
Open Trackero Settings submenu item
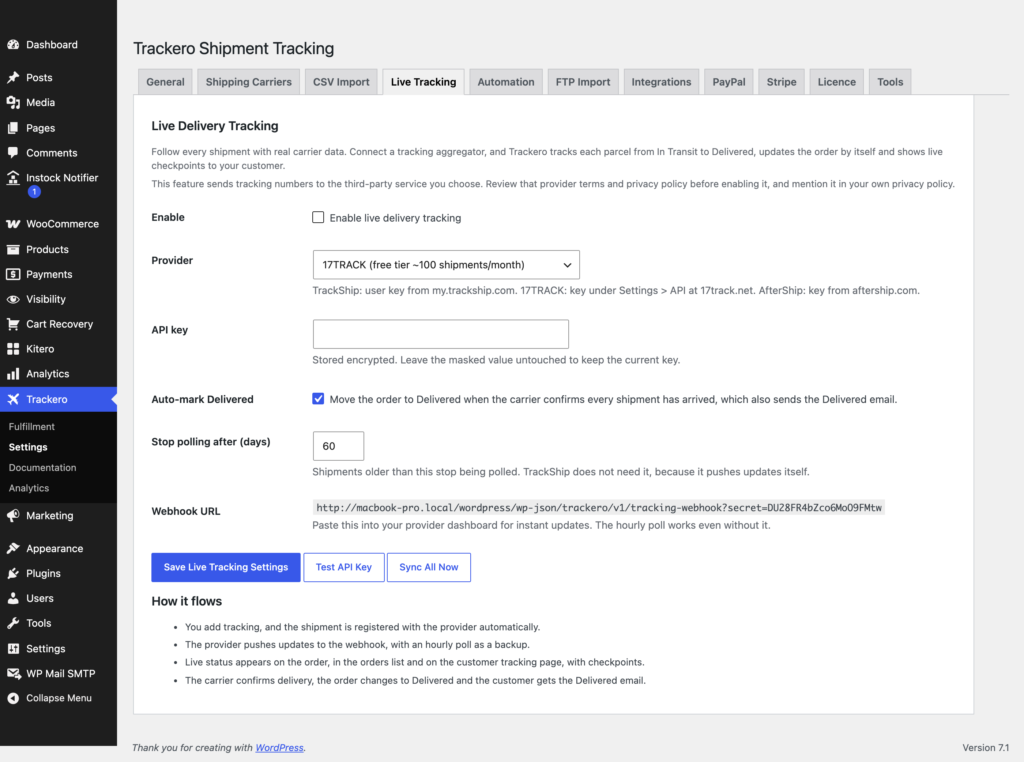[x=28, y=447]
